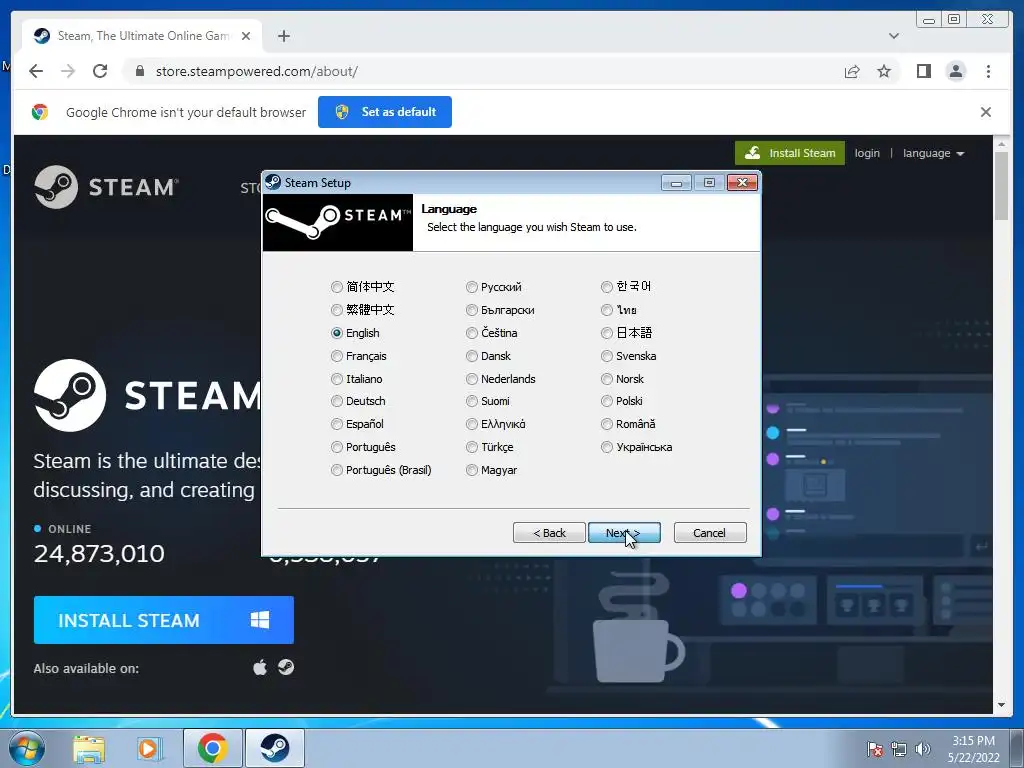Switch to Steam Setup taskbar icon
1024x768 pixels.
pyautogui.click(x=275, y=748)
